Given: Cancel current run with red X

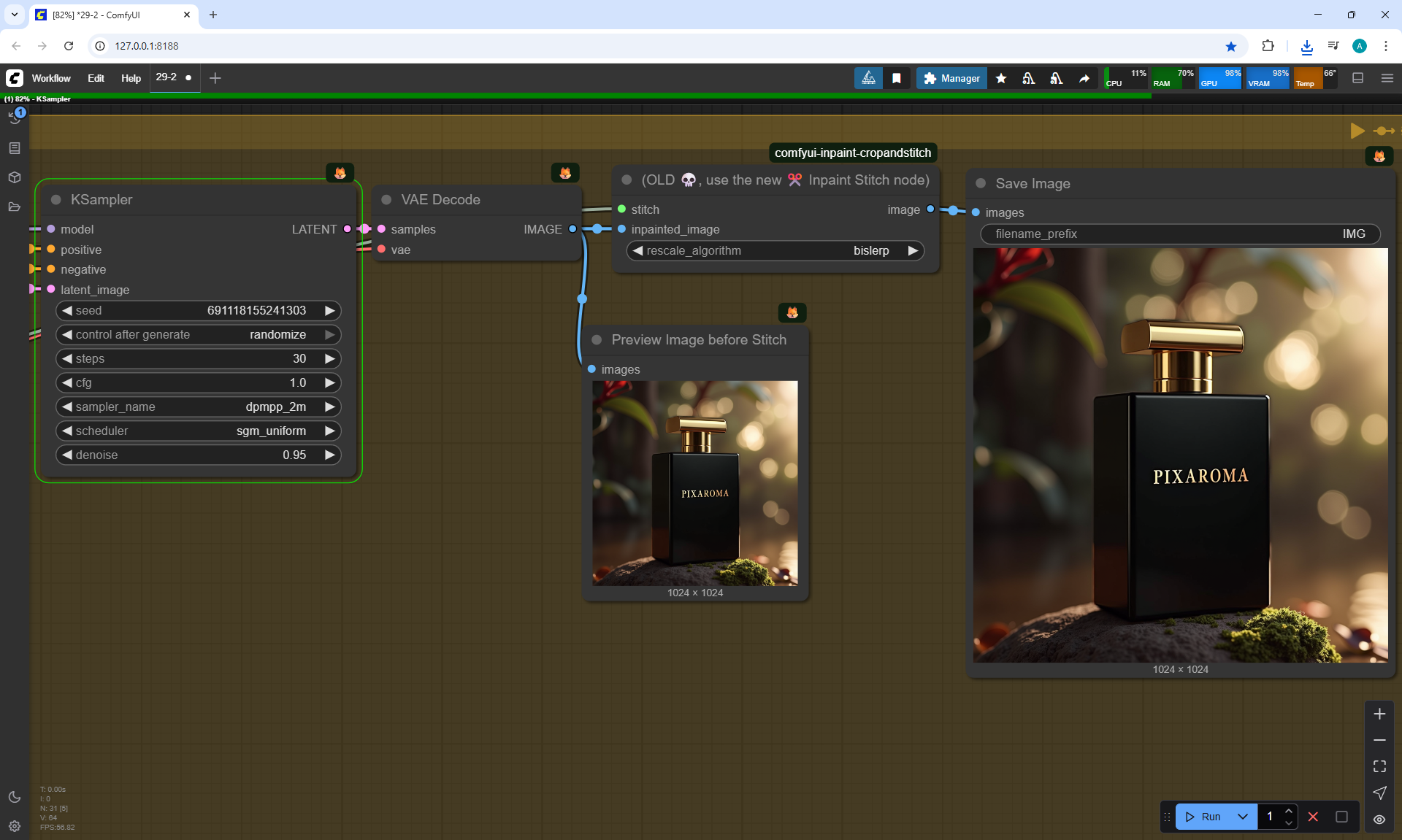Looking at the screenshot, I should pyautogui.click(x=1313, y=817).
